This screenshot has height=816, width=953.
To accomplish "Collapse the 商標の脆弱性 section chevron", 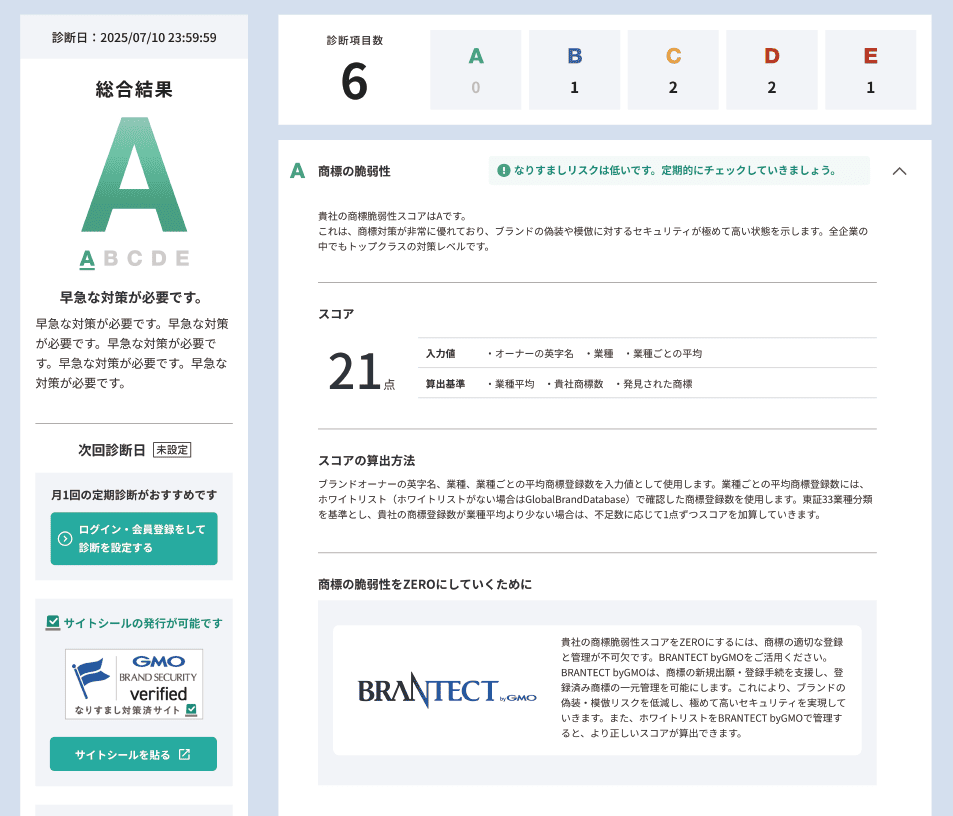I will click(x=899, y=171).
